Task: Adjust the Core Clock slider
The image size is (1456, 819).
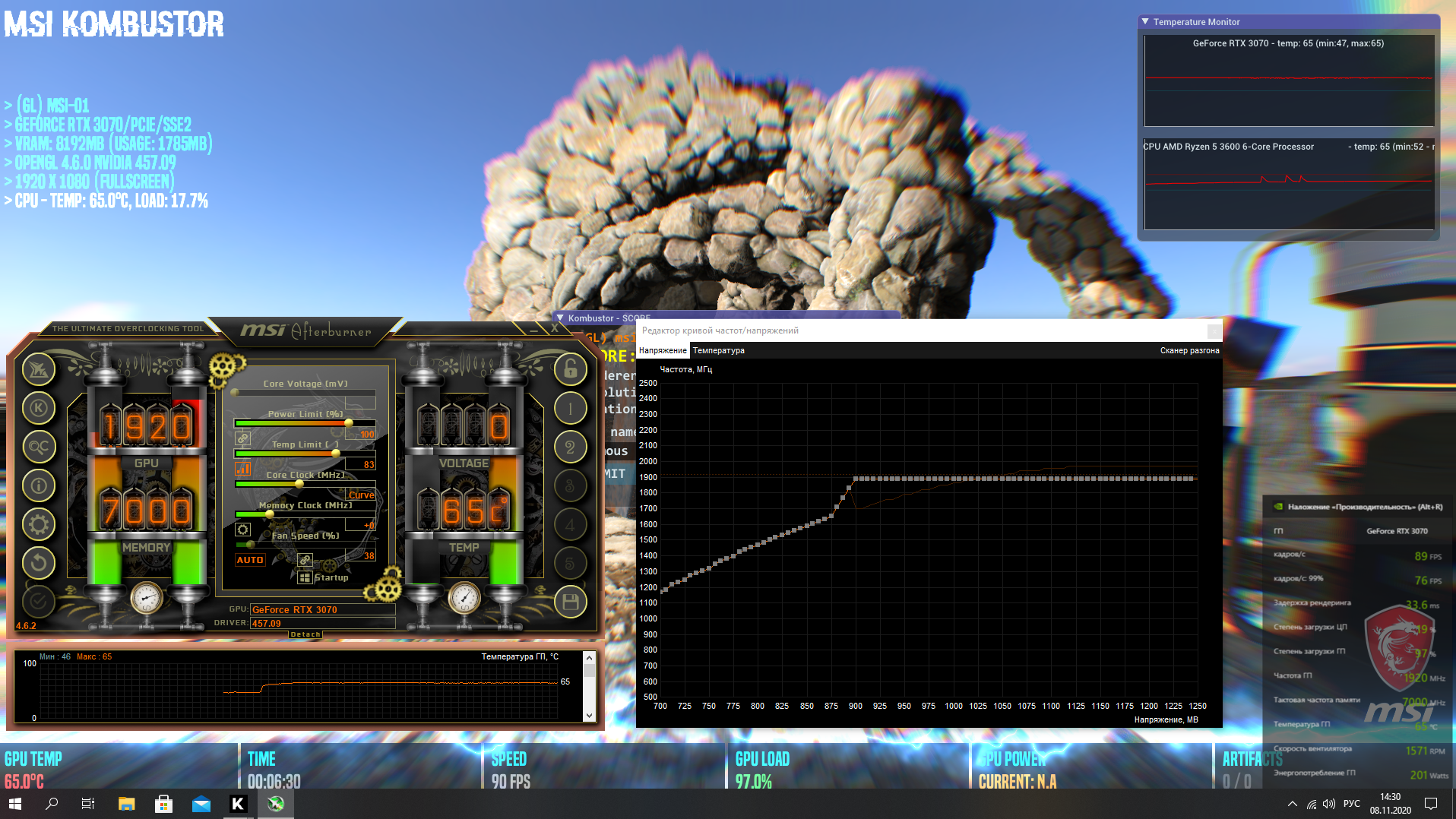Action: [x=305, y=484]
